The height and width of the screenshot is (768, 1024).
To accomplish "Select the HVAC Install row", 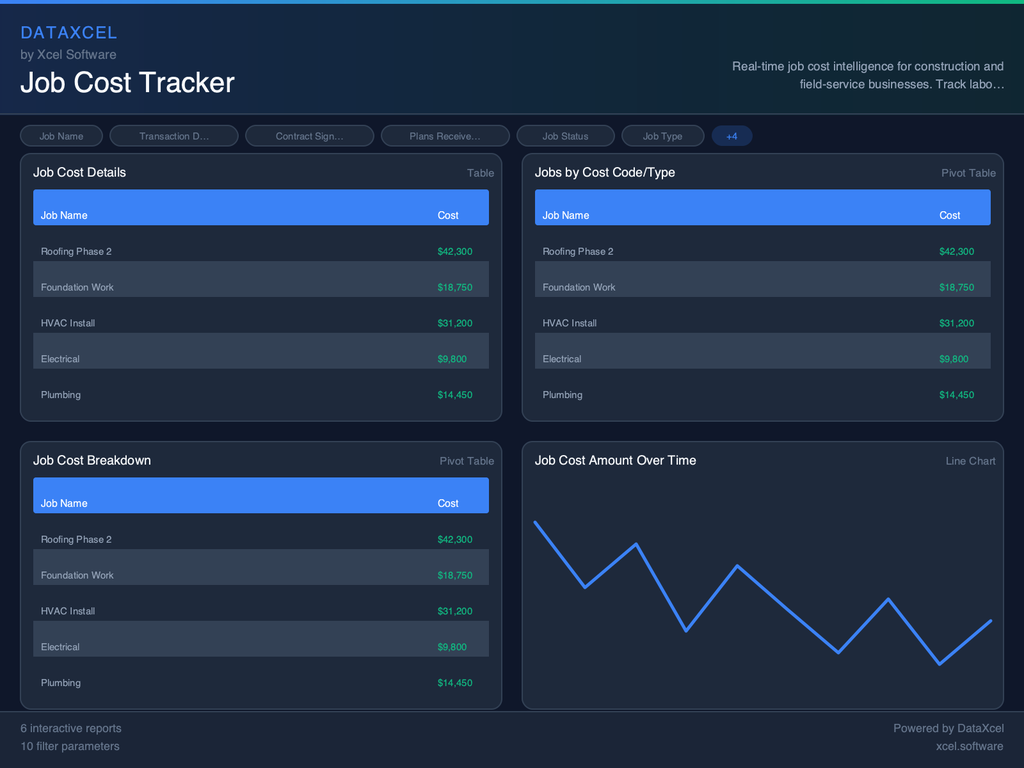I will pos(261,323).
